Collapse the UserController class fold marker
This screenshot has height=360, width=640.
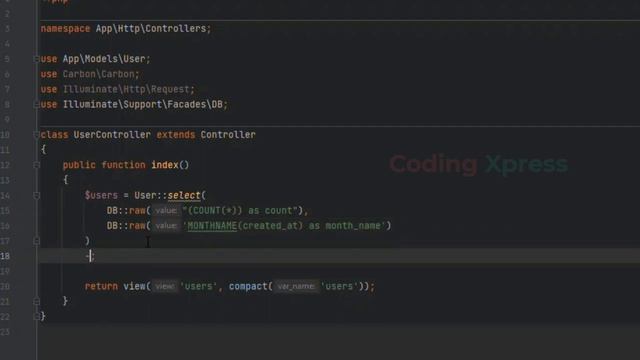(36, 135)
